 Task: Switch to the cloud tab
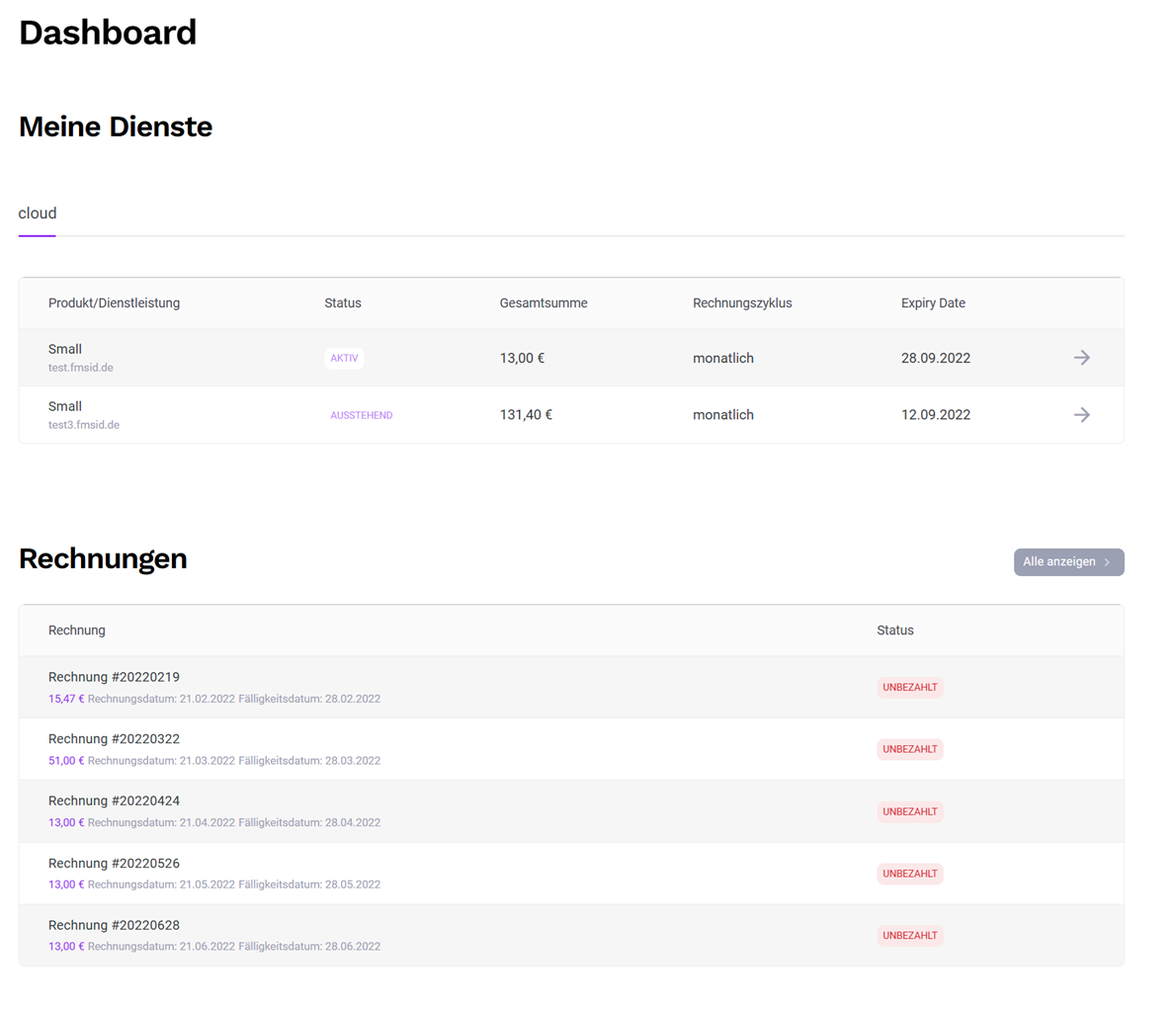(x=37, y=212)
